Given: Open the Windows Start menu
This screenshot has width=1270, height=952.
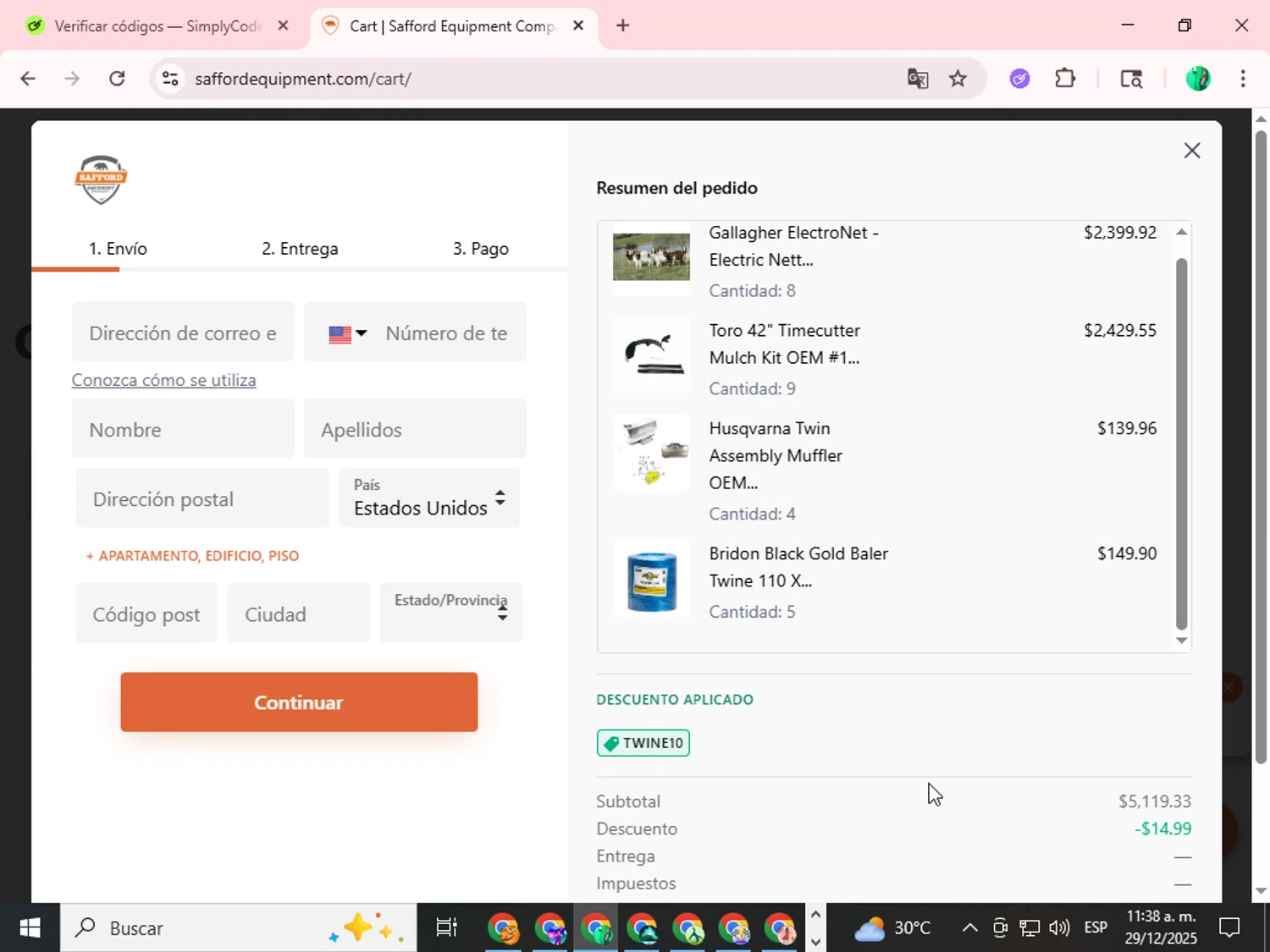Looking at the screenshot, I should (30, 928).
